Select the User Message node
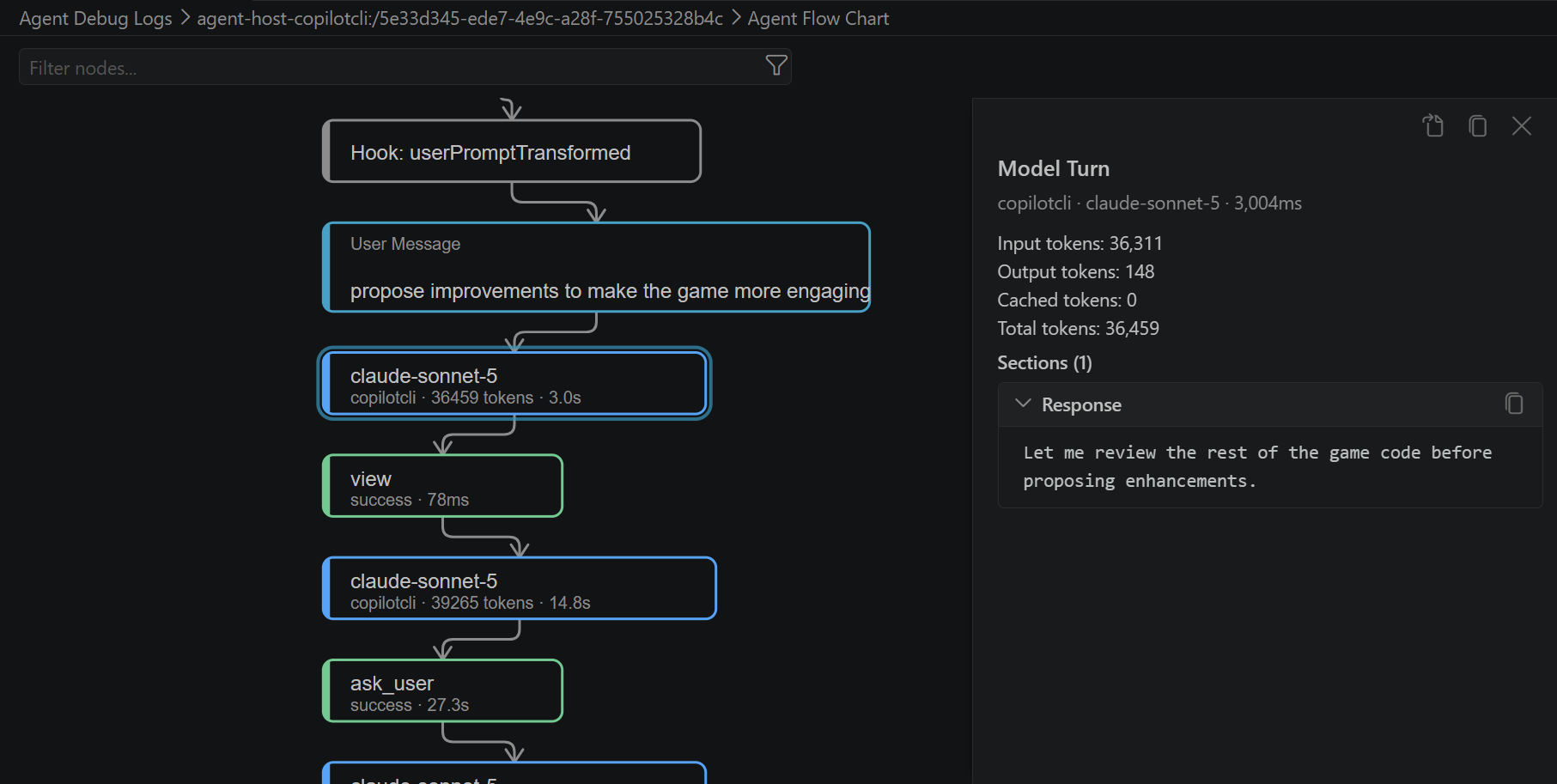Viewport: 1557px width, 784px height. pyautogui.click(x=596, y=267)
